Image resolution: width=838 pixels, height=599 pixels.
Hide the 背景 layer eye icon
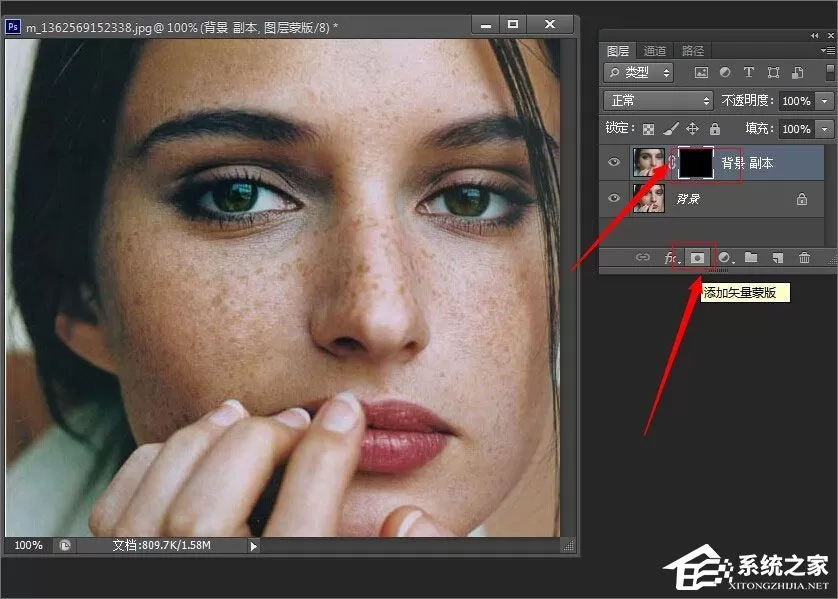[614, 198]
